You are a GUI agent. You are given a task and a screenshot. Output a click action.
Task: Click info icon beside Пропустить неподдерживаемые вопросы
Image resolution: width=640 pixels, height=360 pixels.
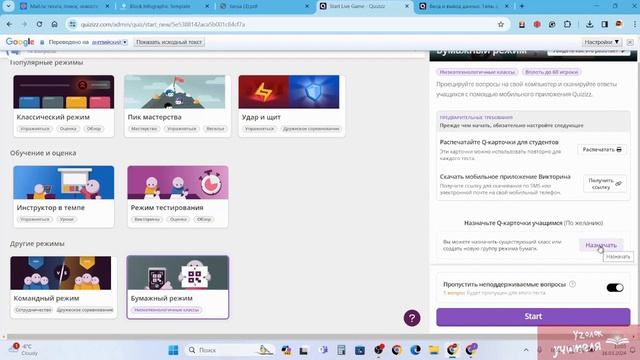[x=572, y=284]
